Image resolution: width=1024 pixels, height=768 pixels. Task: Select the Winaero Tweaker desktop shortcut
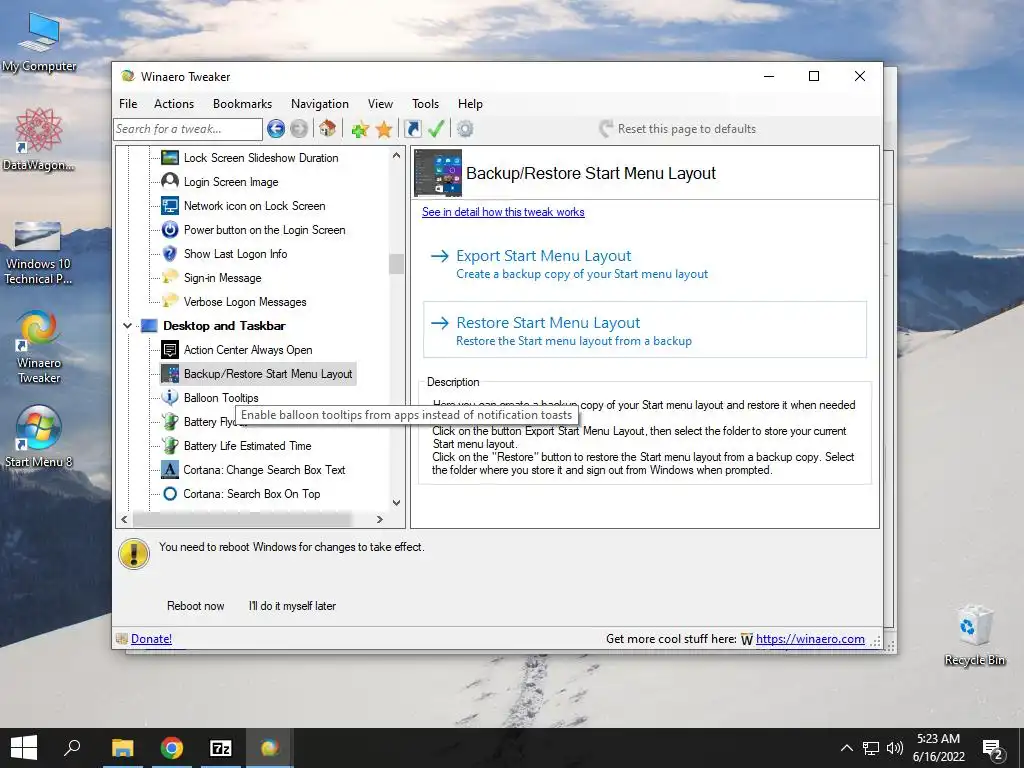pos(39,347)
